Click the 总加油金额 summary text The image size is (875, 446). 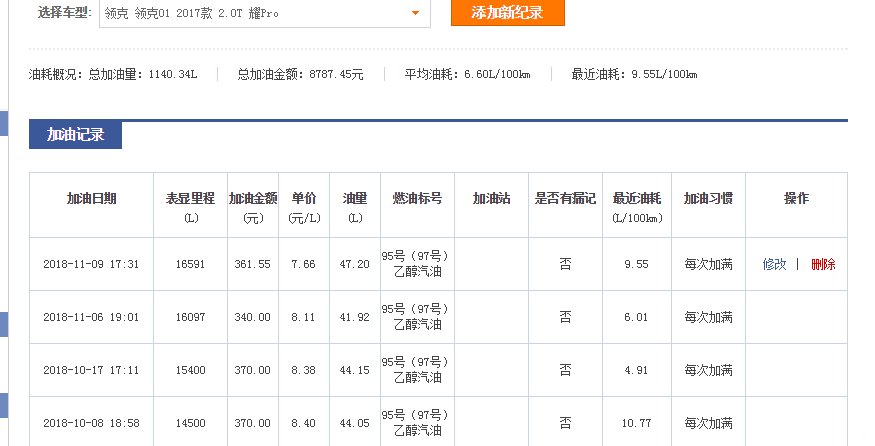pyautogui.click(x=300, y=74)
